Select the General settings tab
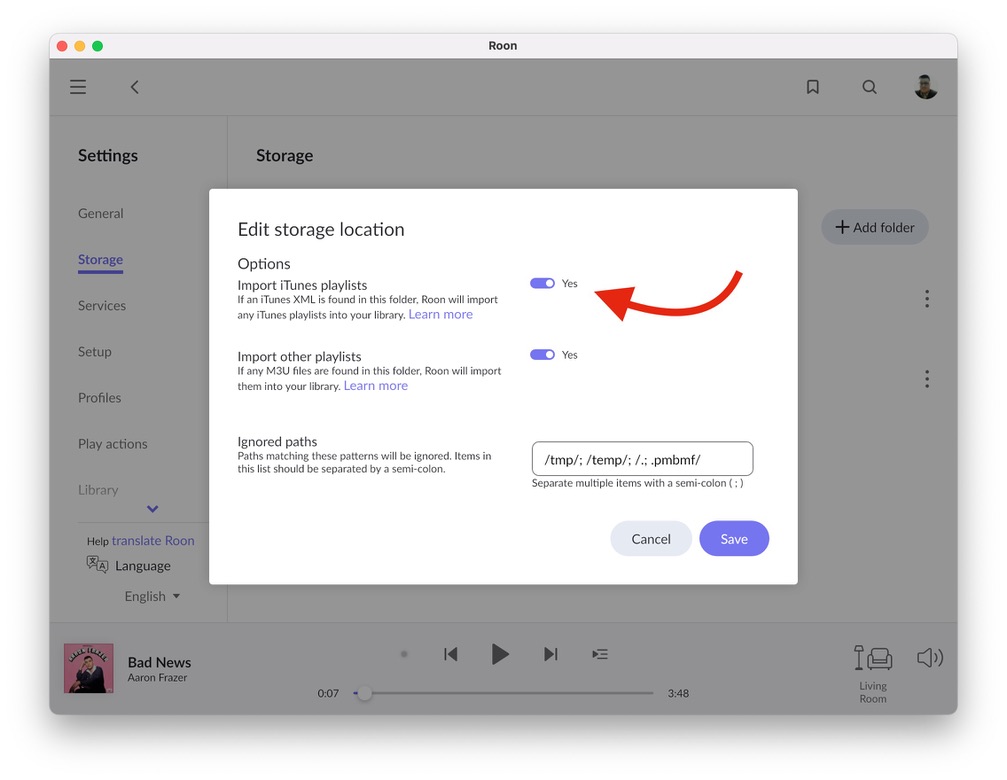 (101, 213)
